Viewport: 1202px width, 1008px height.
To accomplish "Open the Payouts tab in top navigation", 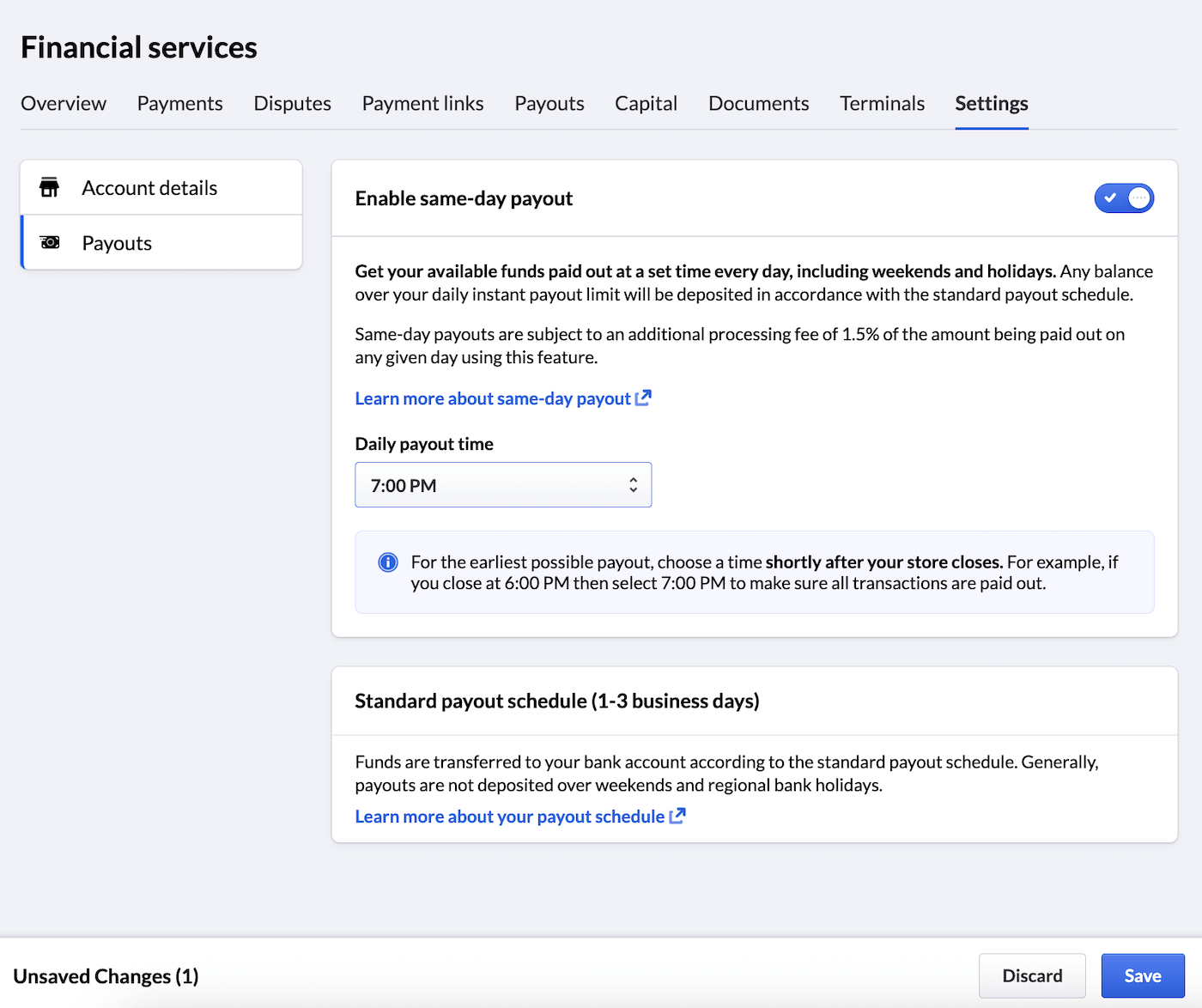I will [x=549, y=104].
